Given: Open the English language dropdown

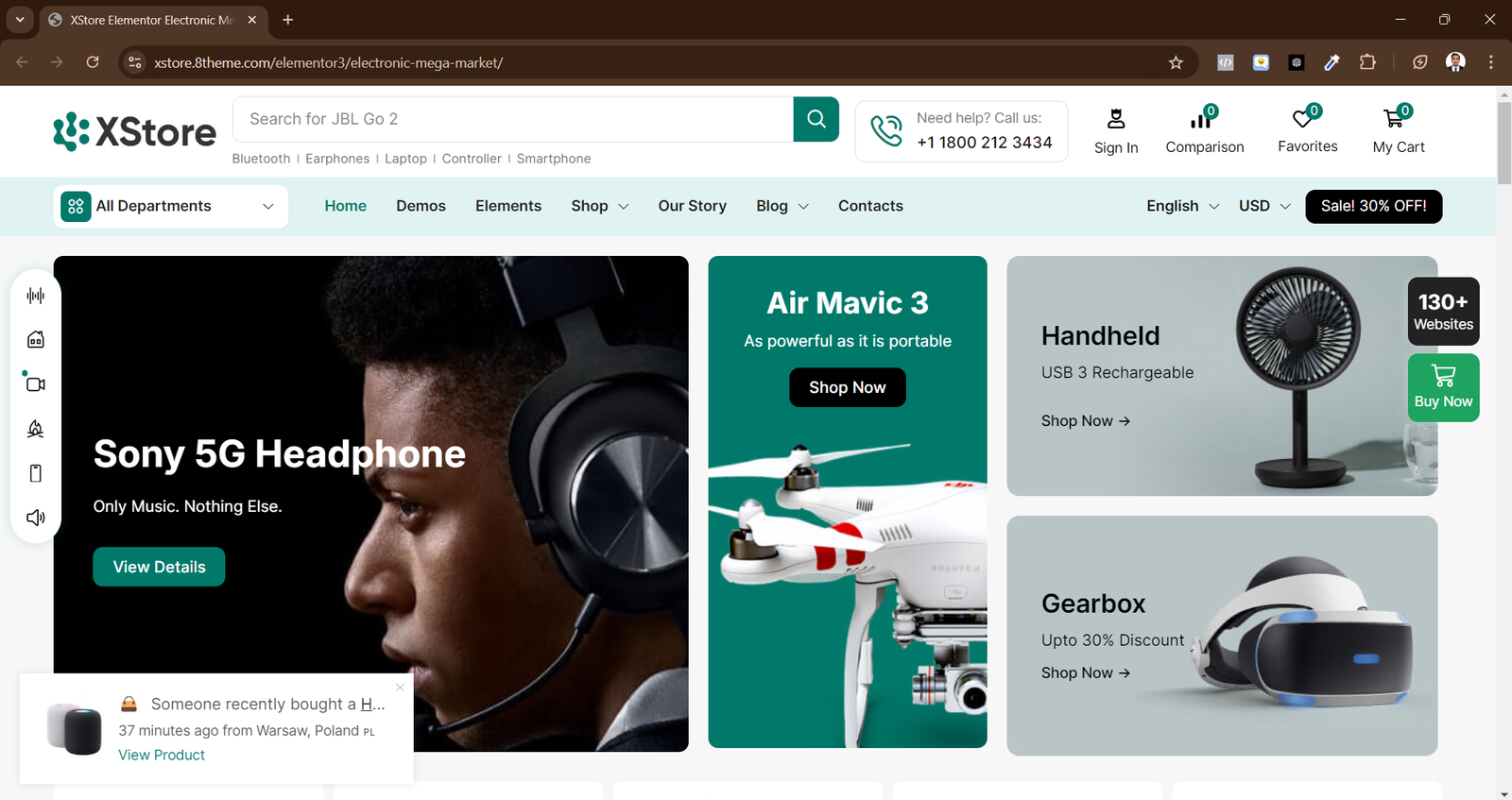Looking at the screenshot, I should [1182, 206].
